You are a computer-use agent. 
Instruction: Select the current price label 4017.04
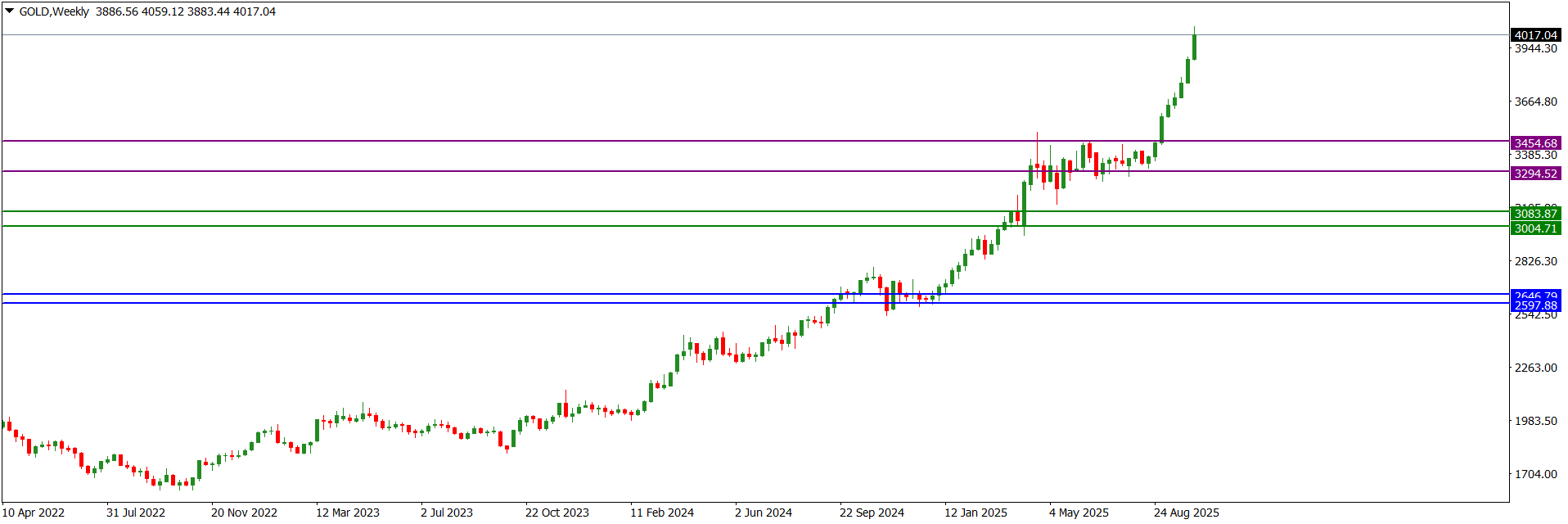pos(1535,35)
